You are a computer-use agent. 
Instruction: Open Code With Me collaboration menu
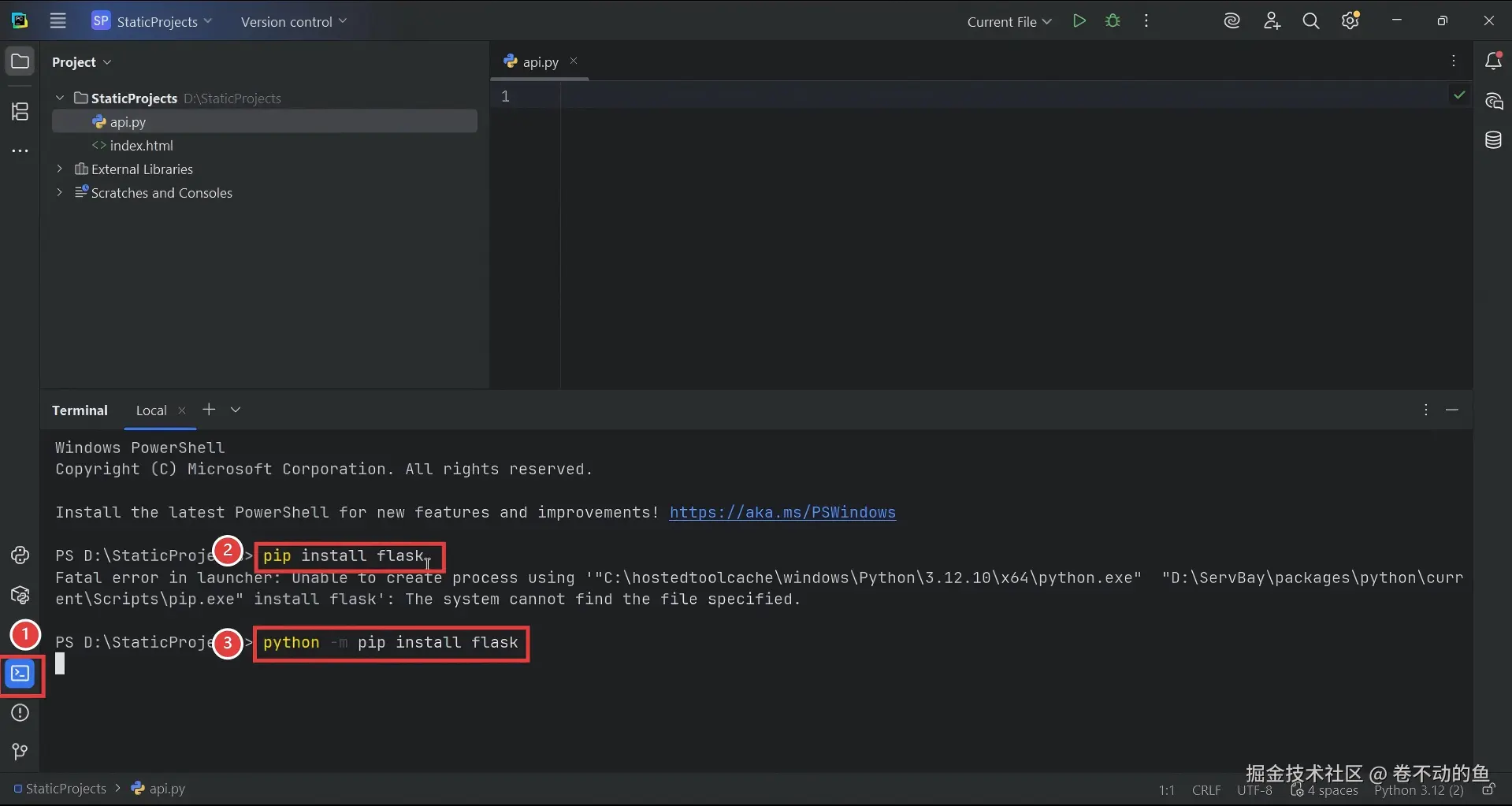(x=1272, y=21)
